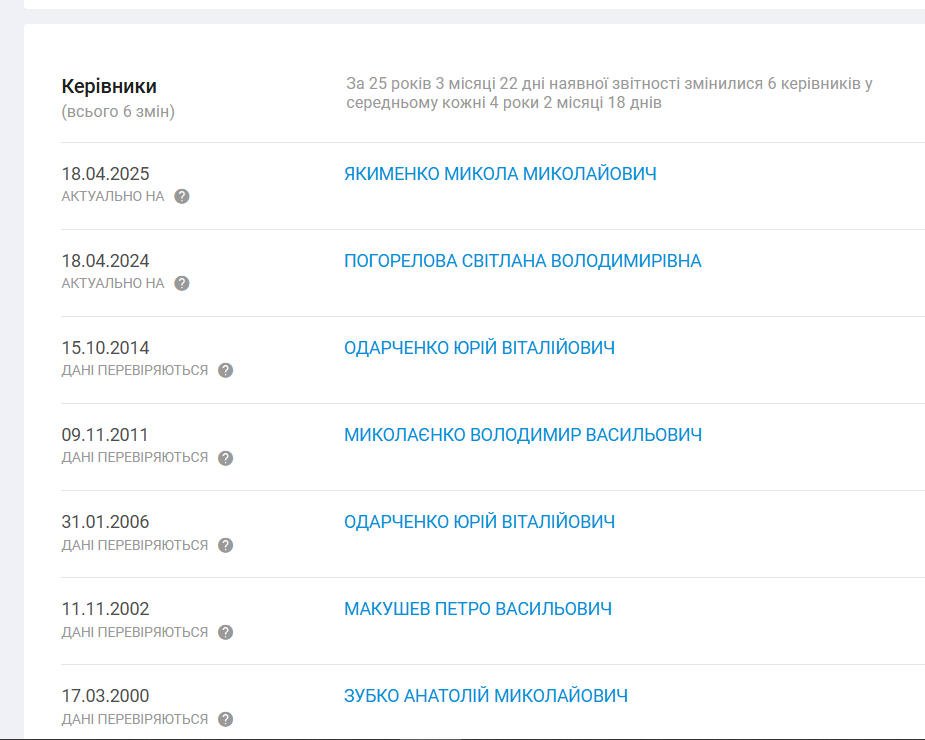Click ДАНІ ПЕРЕВІРЯЮТЬСЯ label under 15.10.2014
The height and width of the screenshot is (740, 925).
135,371
